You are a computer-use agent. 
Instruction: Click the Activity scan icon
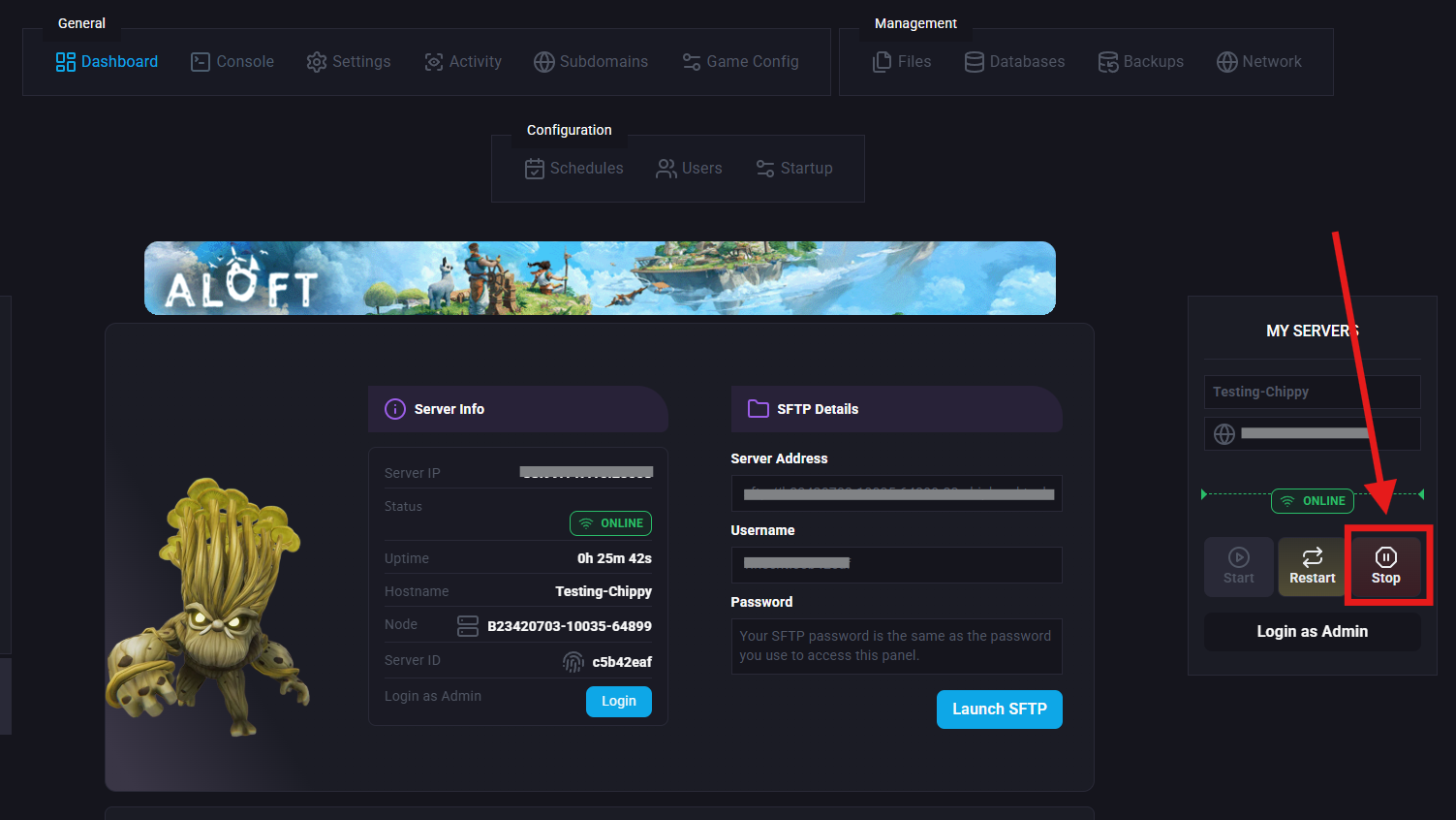(434, 62)
